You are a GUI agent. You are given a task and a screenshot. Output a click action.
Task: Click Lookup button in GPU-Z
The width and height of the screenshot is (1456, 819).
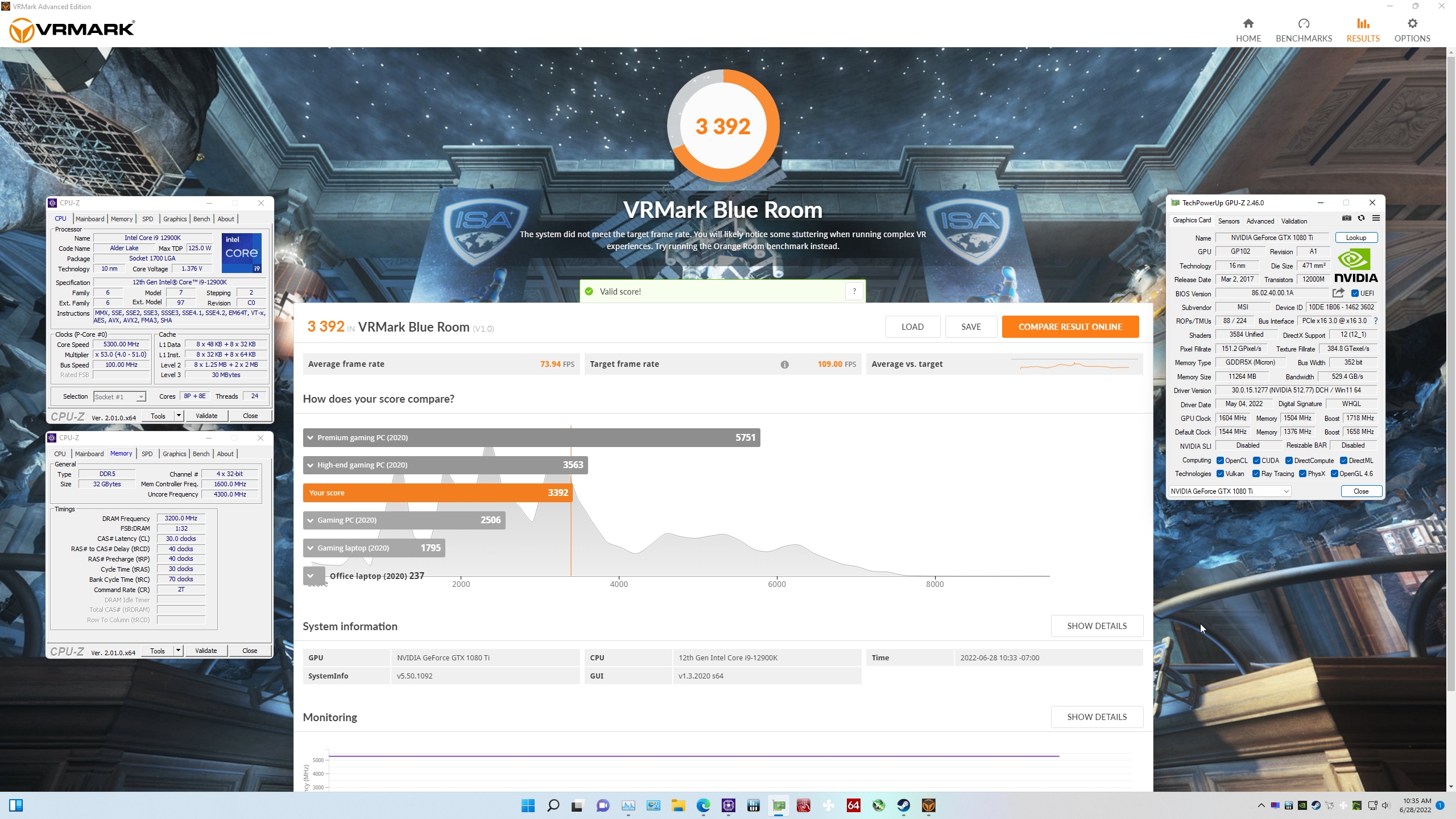coord(1356,238)
